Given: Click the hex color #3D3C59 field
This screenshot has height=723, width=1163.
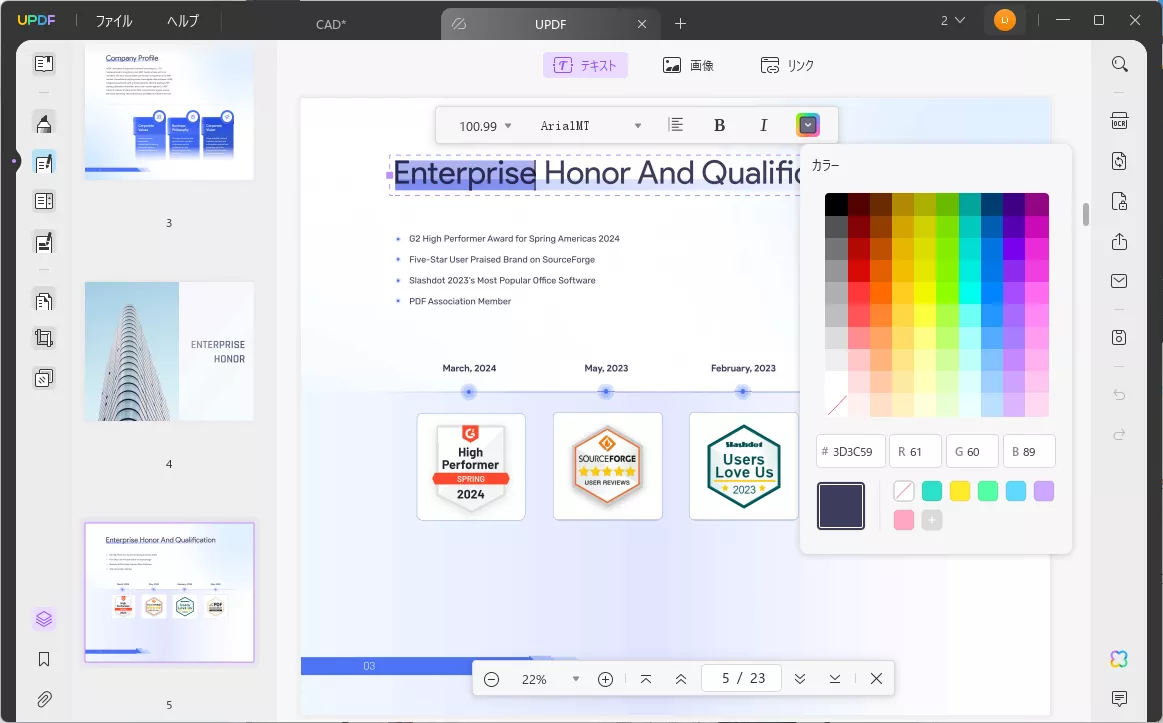Looking at the screenshot, I should [851, 452].
